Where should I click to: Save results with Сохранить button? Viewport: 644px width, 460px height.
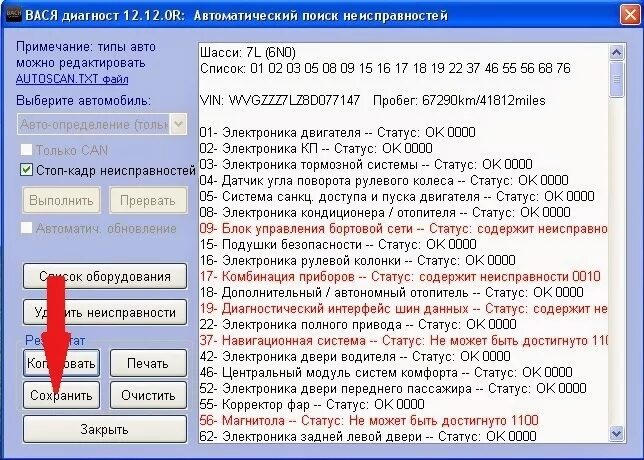(x=62, y=395)
